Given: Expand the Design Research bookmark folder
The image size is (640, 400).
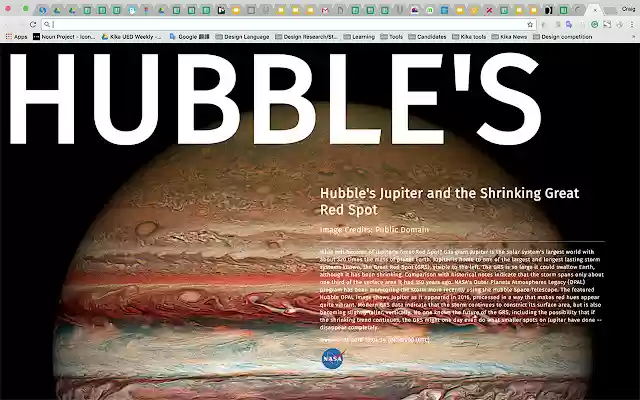Looking at the screenshot, I should pyautogui.click(x=307, y=37).
